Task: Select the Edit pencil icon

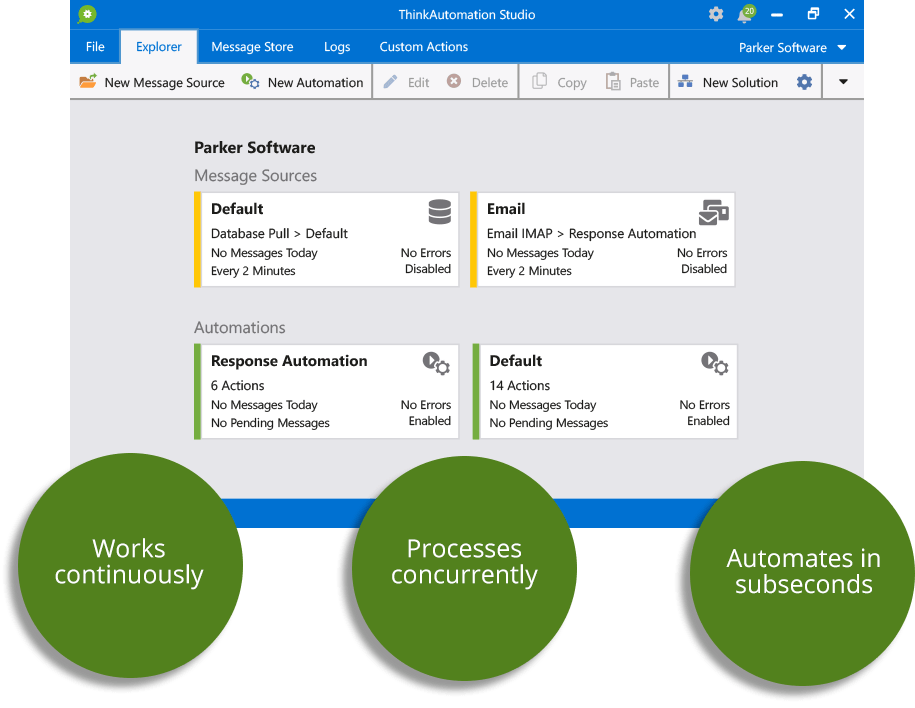Action: point(404,82)
